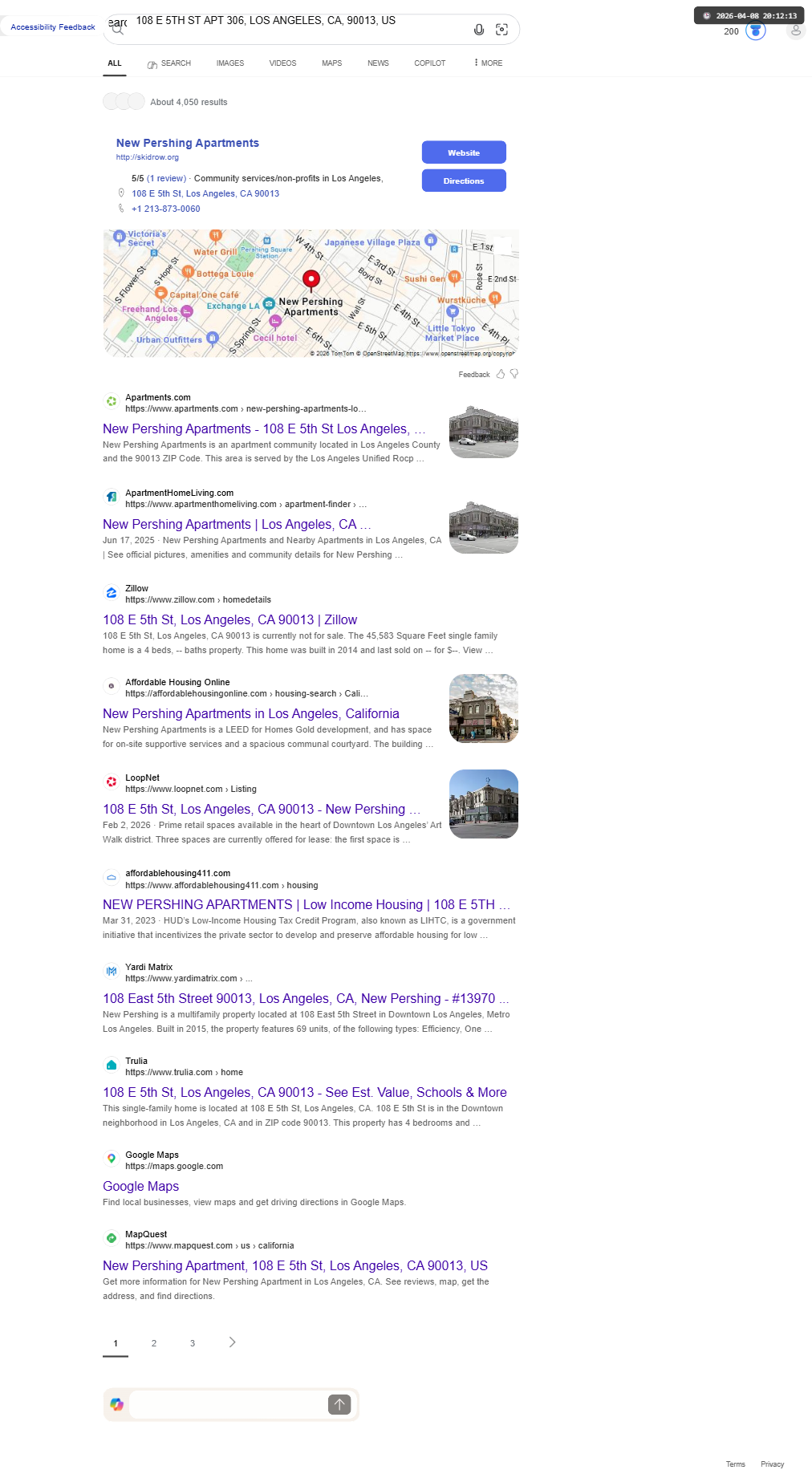Click the Directions button

pos(464,181)
